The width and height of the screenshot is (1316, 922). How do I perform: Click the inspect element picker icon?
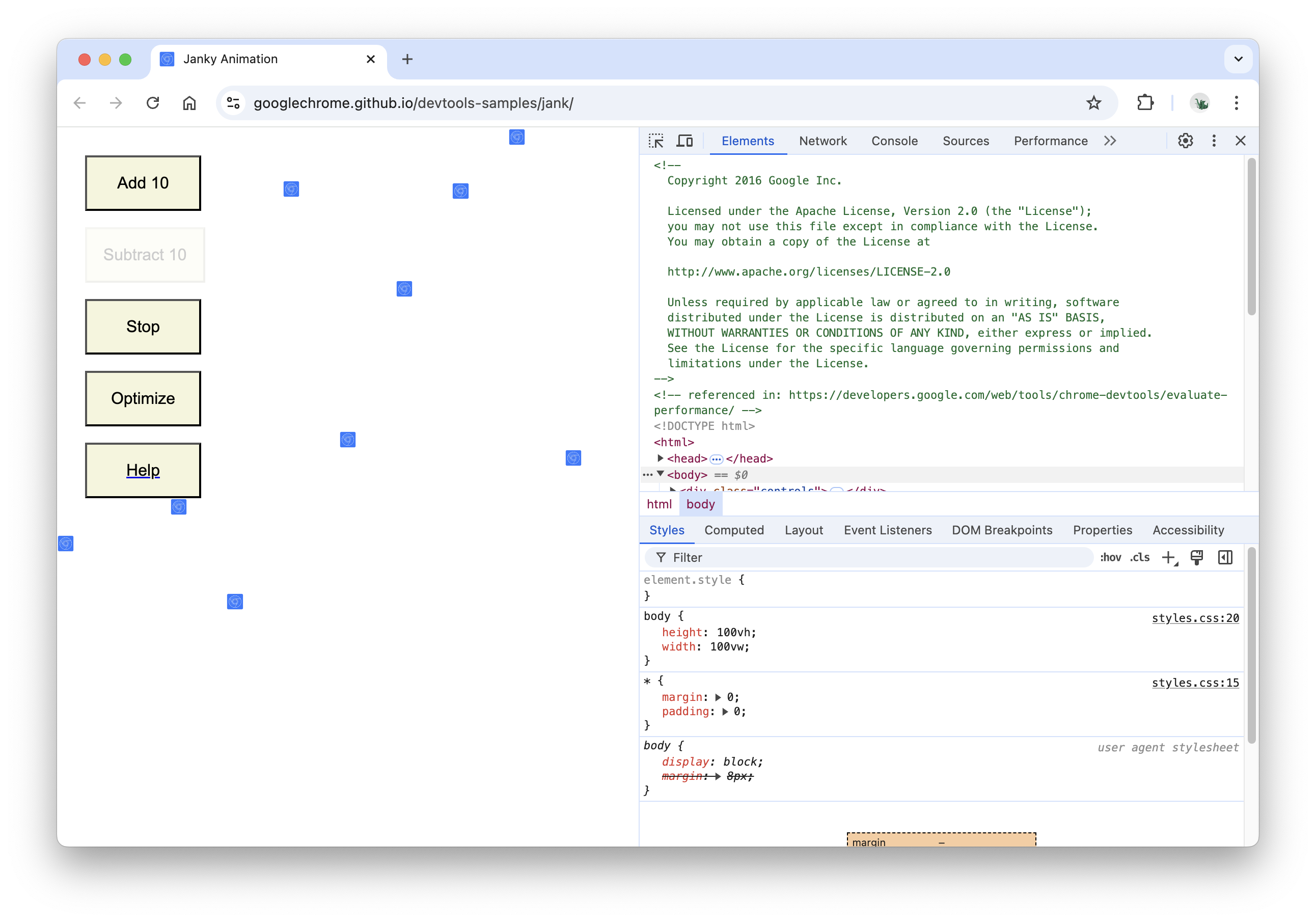coord(657,141)
